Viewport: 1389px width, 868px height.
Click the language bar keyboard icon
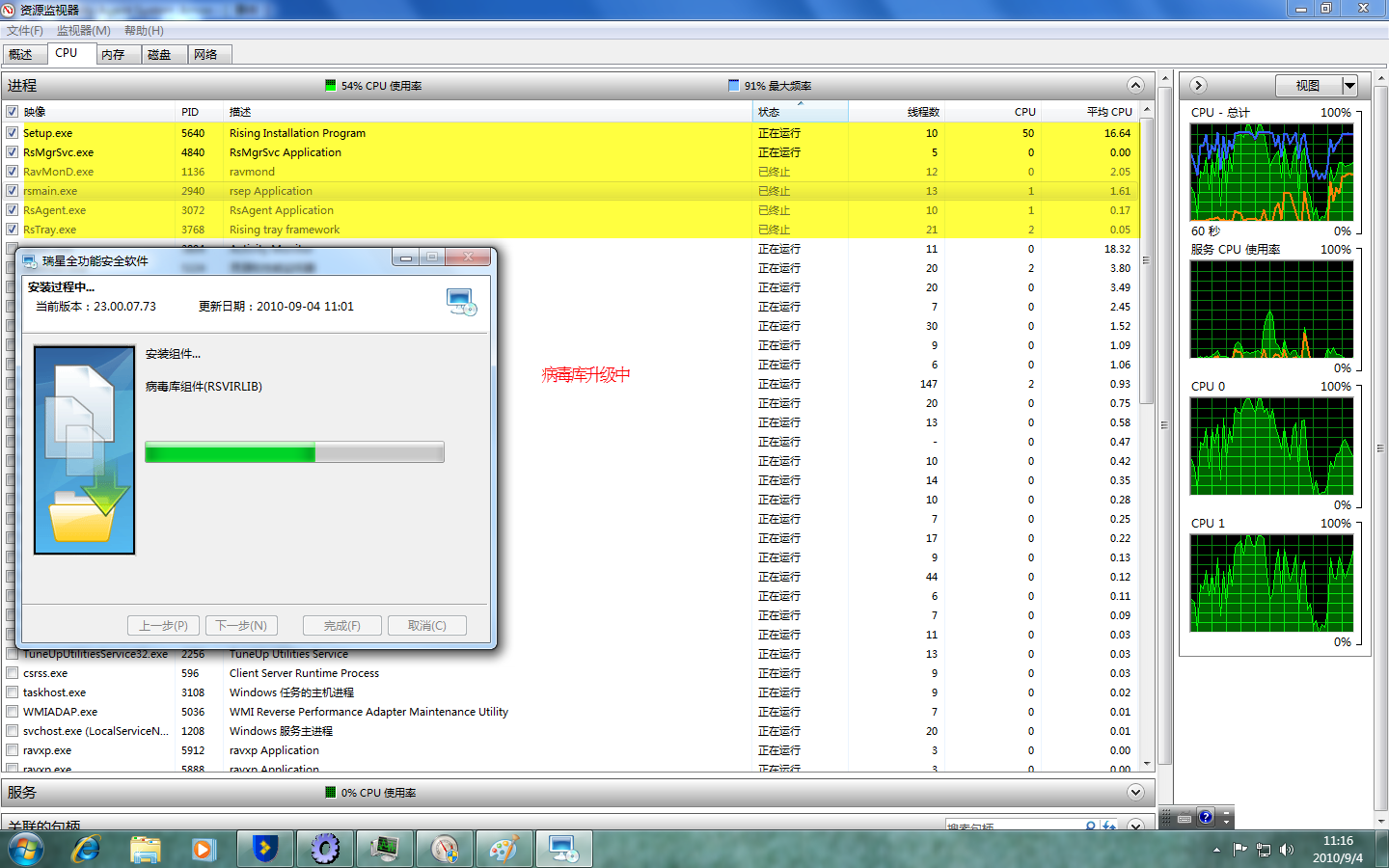[x=1185, y=818]
